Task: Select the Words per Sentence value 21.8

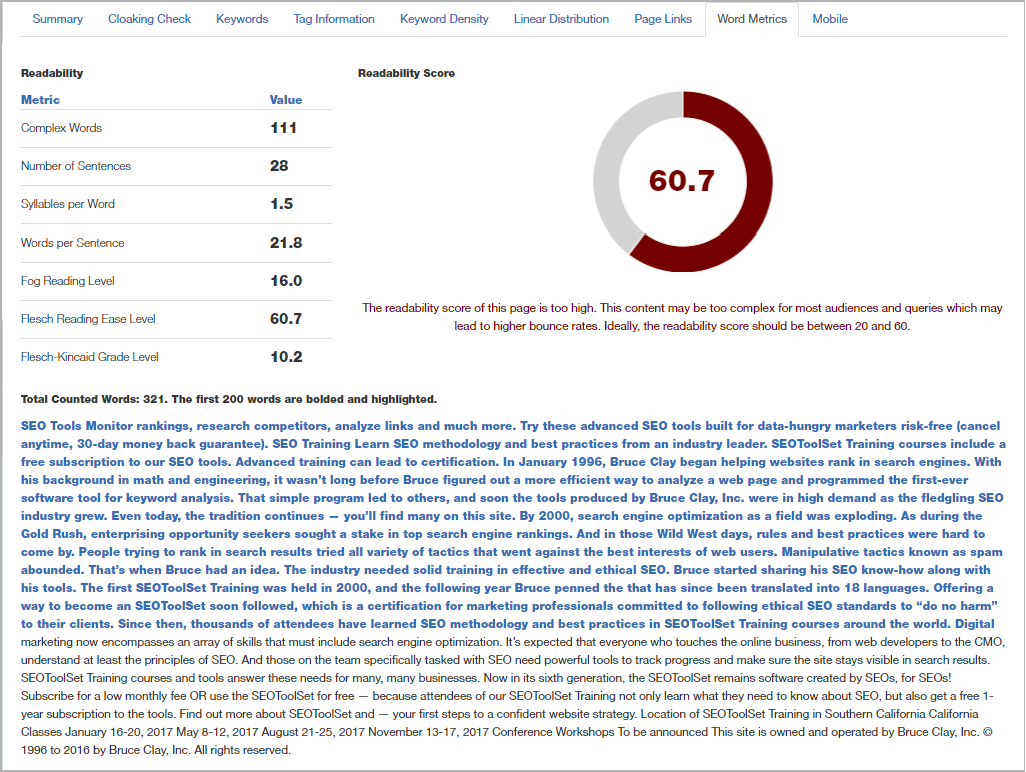Action: 286,243
